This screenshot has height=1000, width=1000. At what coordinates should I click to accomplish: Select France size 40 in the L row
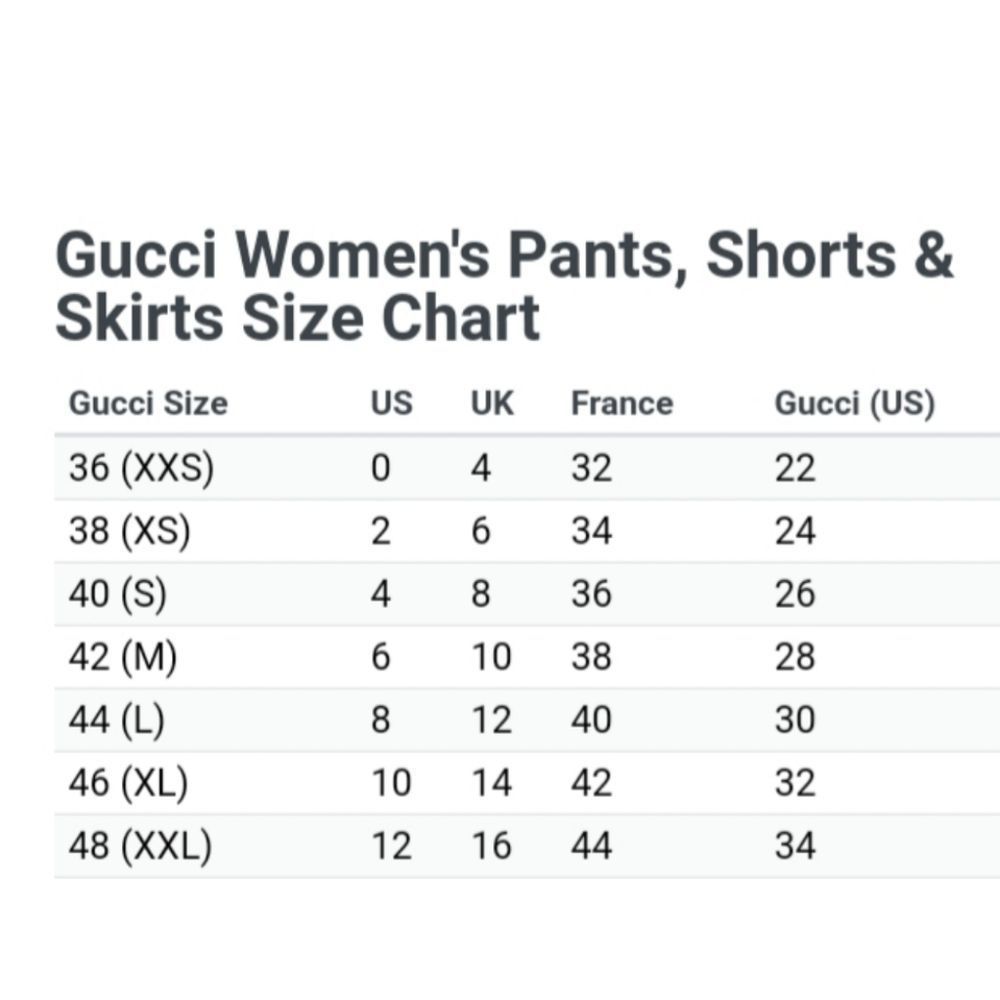pyautogui.click(x=591, y=720)
